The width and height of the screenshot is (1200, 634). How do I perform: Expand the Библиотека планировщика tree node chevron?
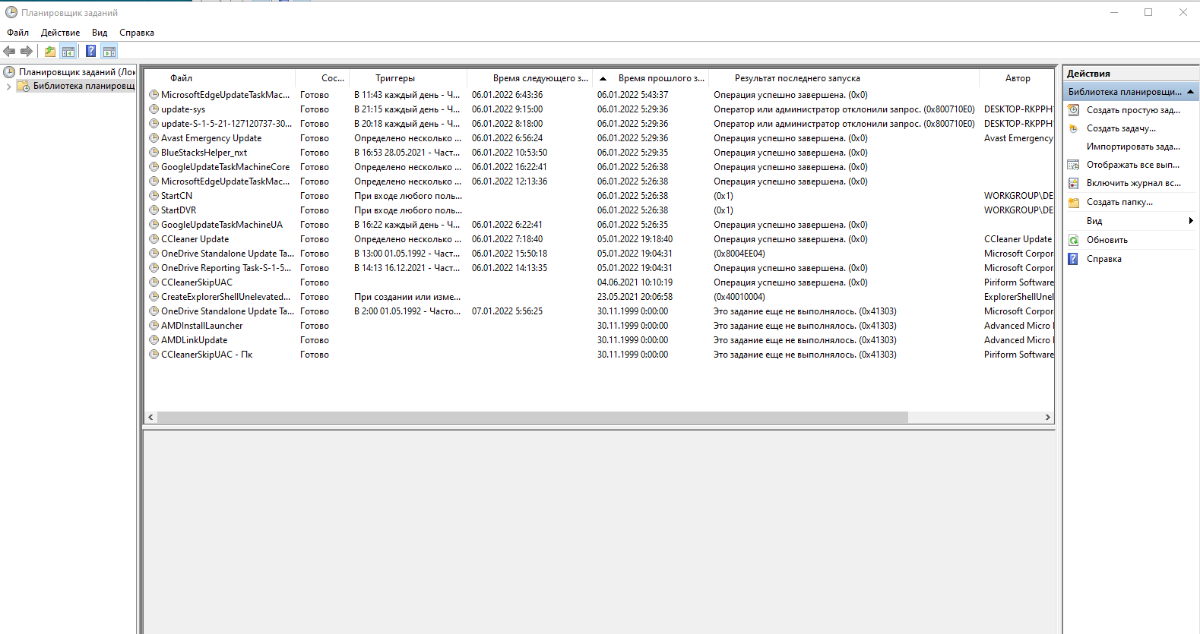9,86
